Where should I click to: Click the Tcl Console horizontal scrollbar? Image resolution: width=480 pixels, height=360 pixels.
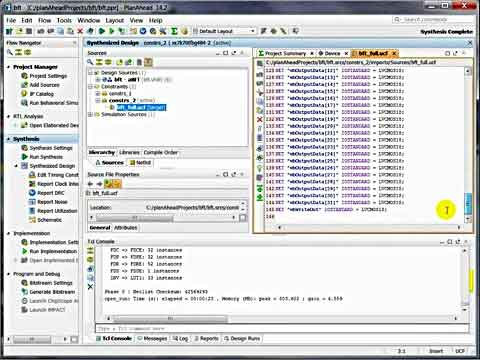(x=282, y=318)
